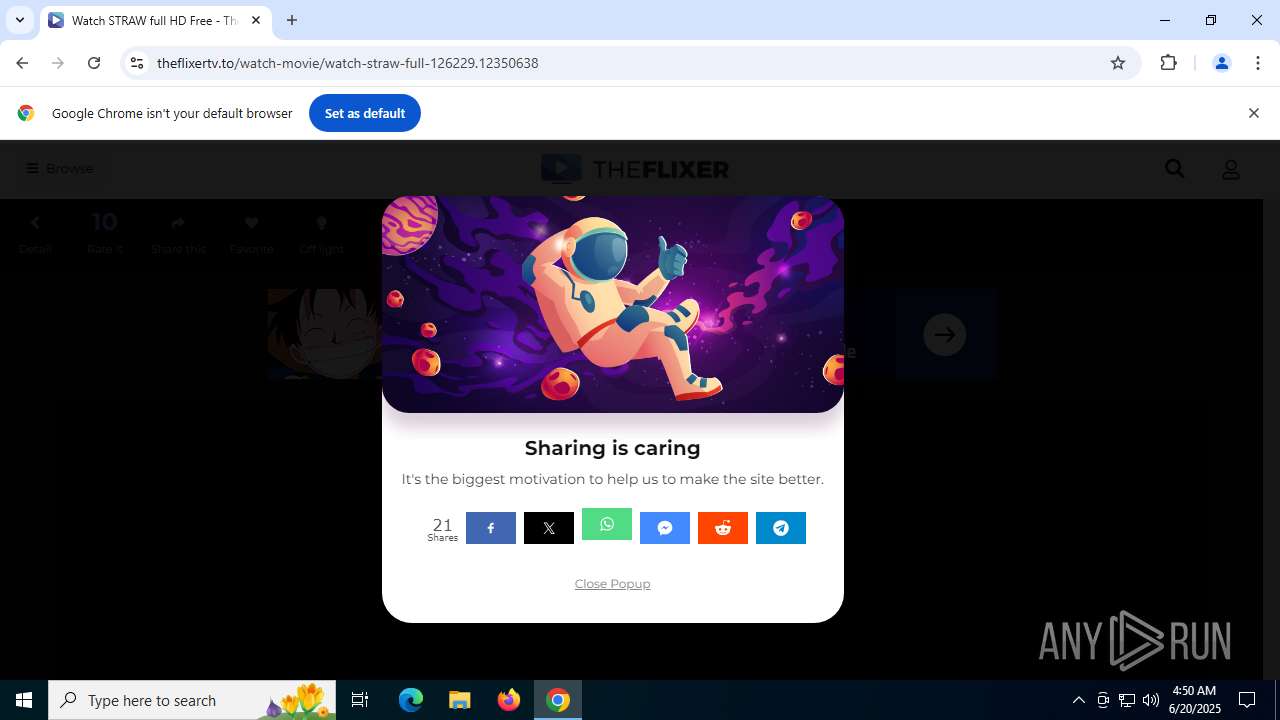This screenshot has width=1280, height=720.
Task: Launch Firefox from taskbar
Action: click(509, 700)
